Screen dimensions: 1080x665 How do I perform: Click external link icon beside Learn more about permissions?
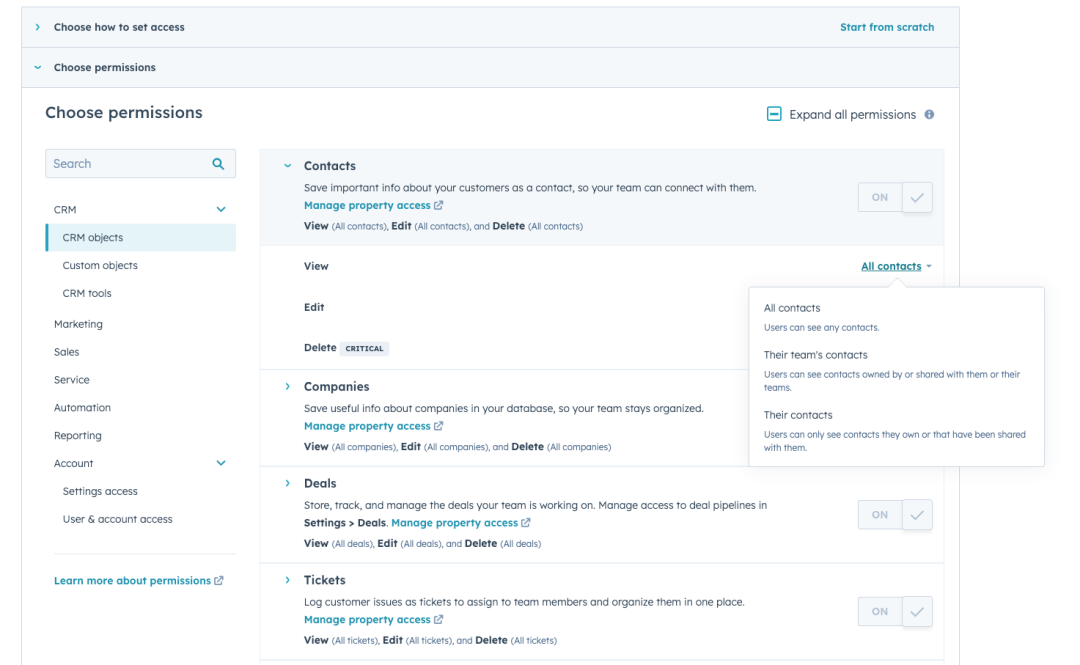click(x=219, y=581)
